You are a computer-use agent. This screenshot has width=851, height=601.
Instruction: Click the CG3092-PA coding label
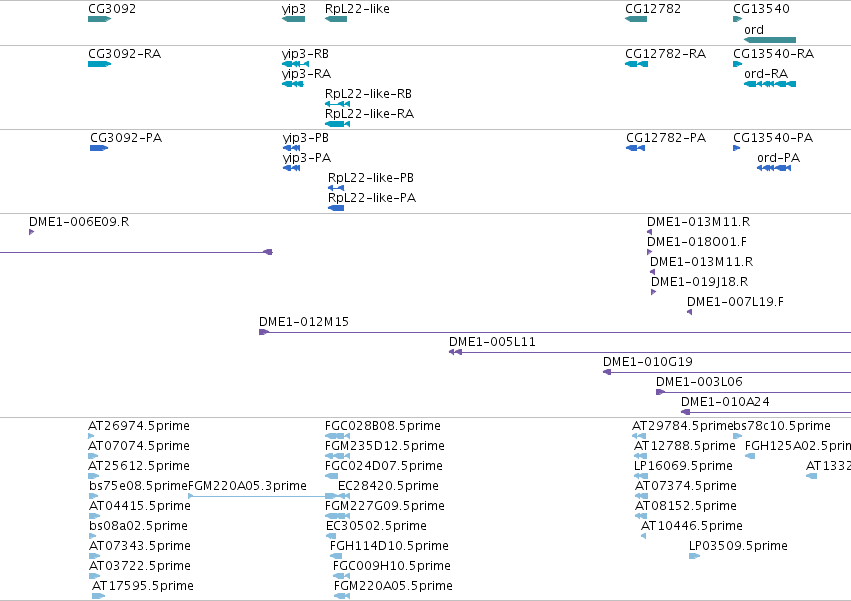[x=126, y=138]
